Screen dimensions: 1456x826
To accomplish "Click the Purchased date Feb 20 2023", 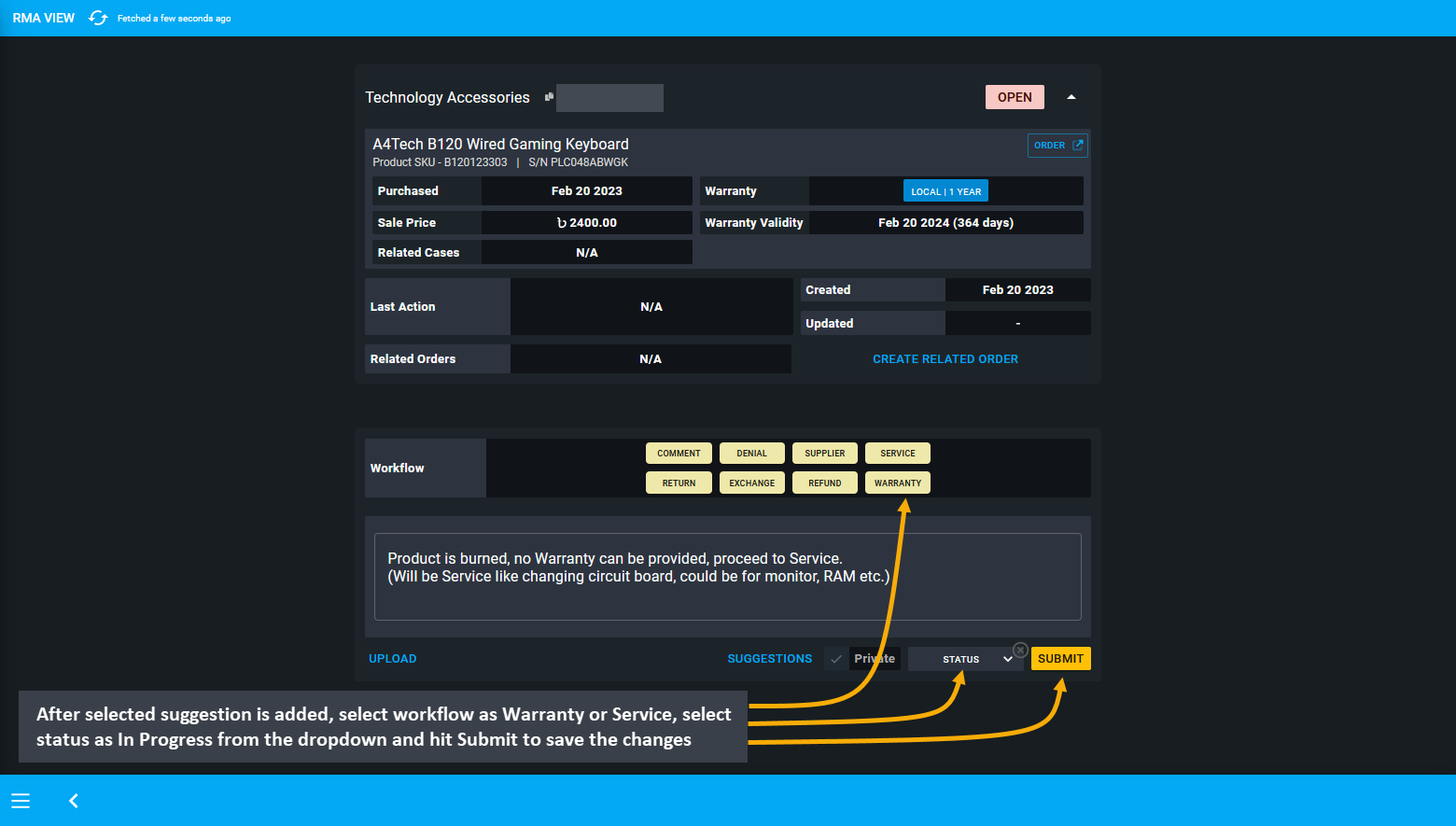I will click(587, 191).
